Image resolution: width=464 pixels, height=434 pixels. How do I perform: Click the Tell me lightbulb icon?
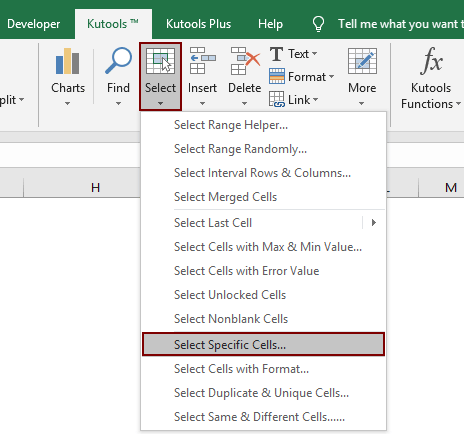click(318, 24)
